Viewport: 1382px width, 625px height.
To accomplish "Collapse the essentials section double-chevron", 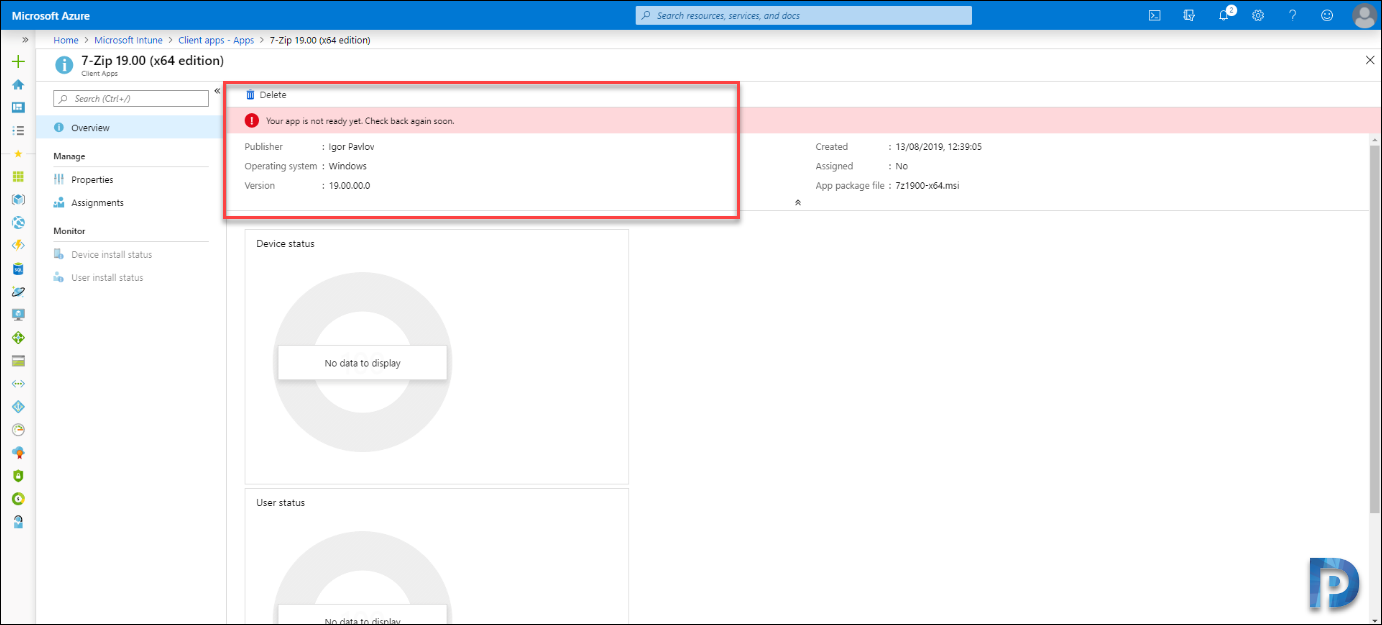I will tap(797, 202).
